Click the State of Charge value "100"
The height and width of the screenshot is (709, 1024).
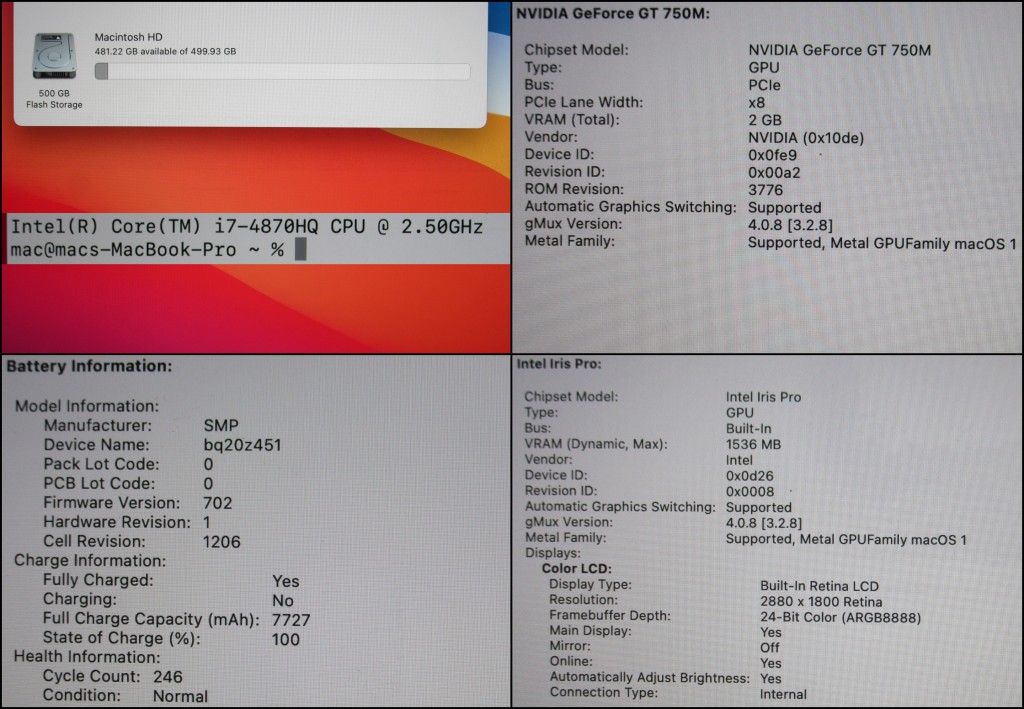pos(285,640)
